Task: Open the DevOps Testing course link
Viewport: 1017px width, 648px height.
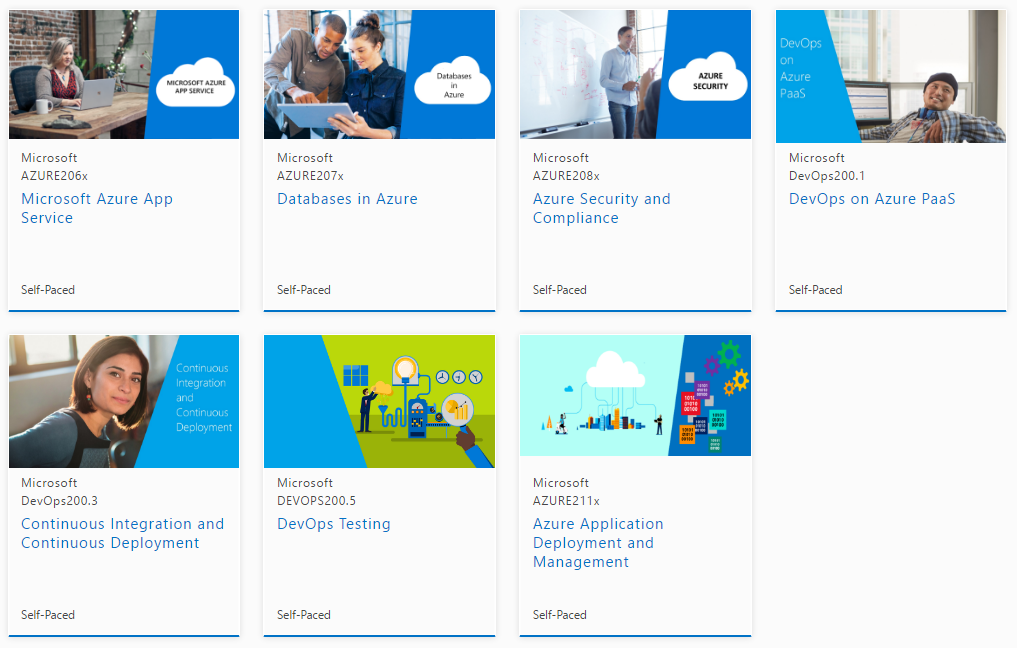Action: point(333,524)
